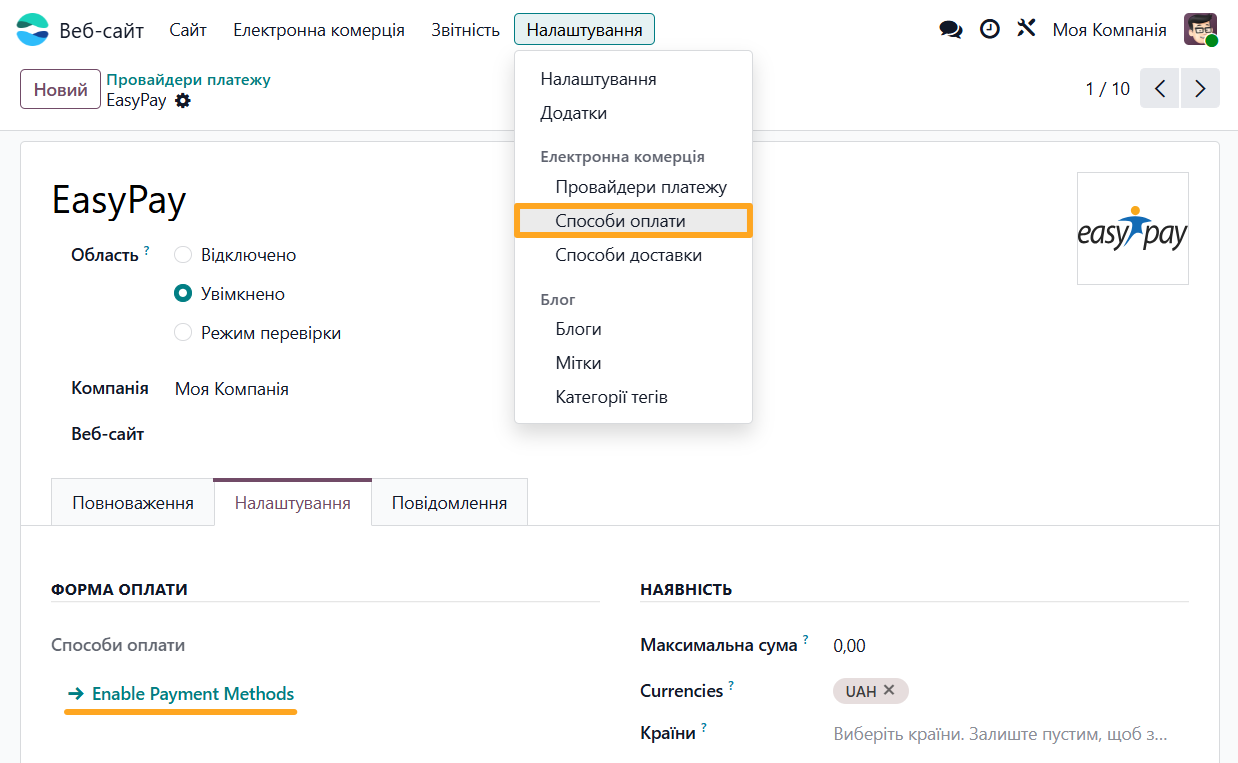Click the gear icon next to EasyPay
The width and height of the screenshot is (1238, 763).
182,101
